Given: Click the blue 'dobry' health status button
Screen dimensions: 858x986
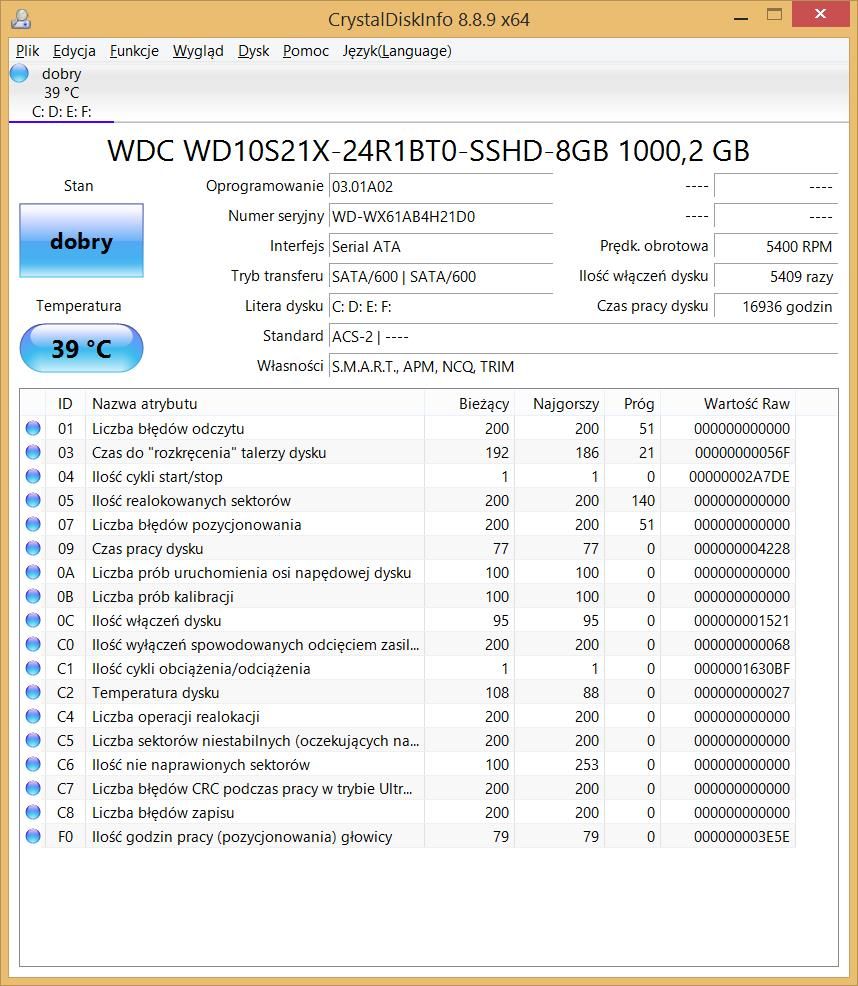Looking at the screenshot, I should pos(81,240).
